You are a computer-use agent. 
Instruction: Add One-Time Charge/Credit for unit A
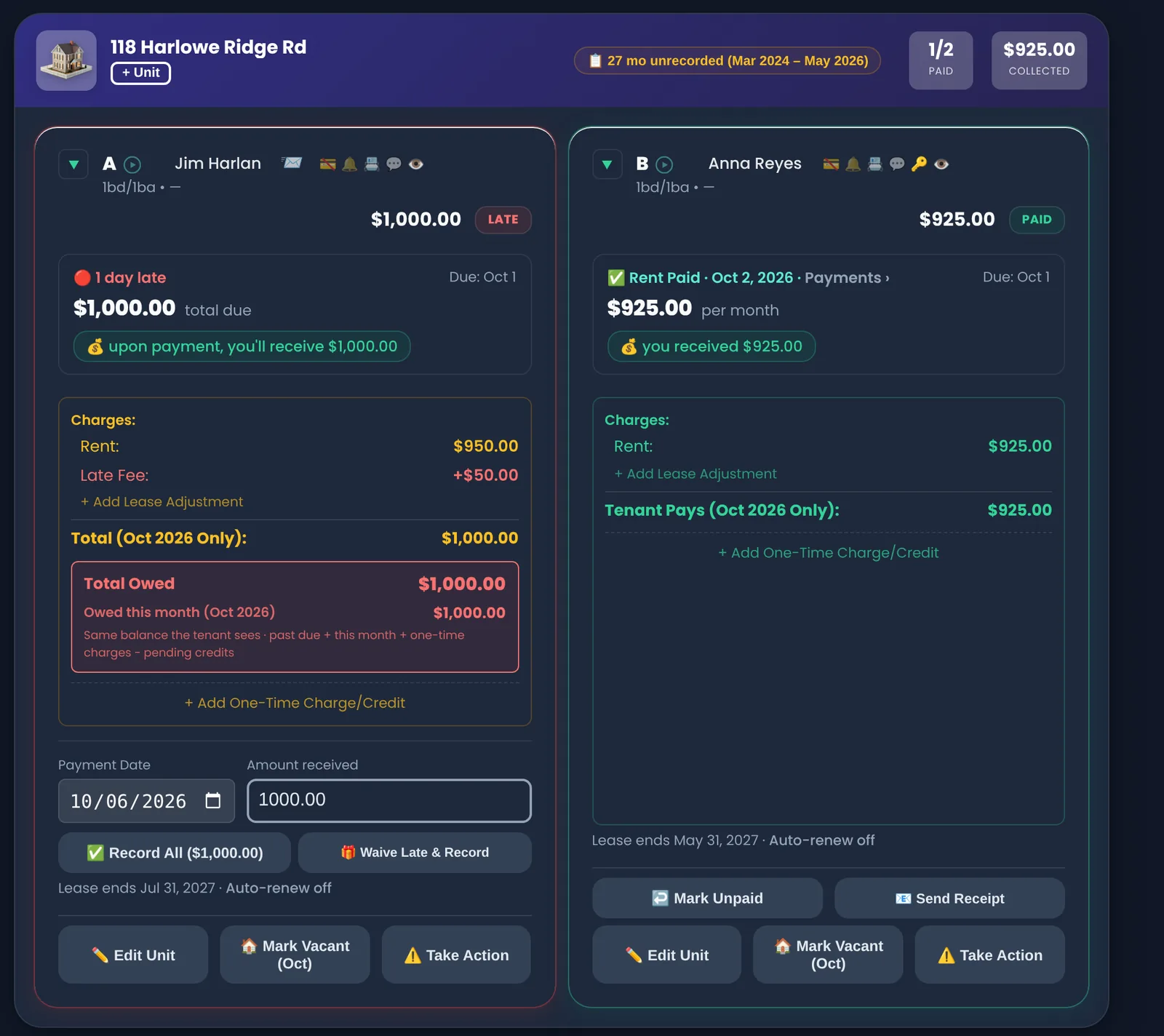pos(295,703)
